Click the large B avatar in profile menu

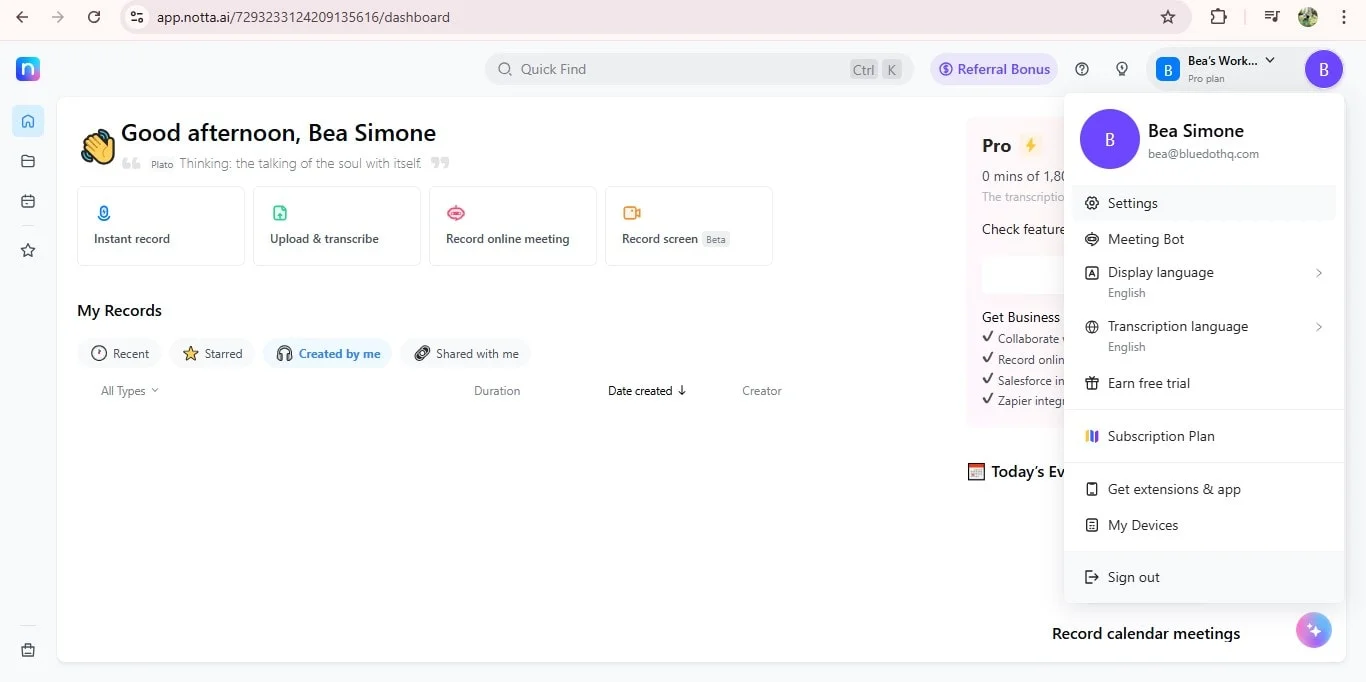(x=1110, y=139)
